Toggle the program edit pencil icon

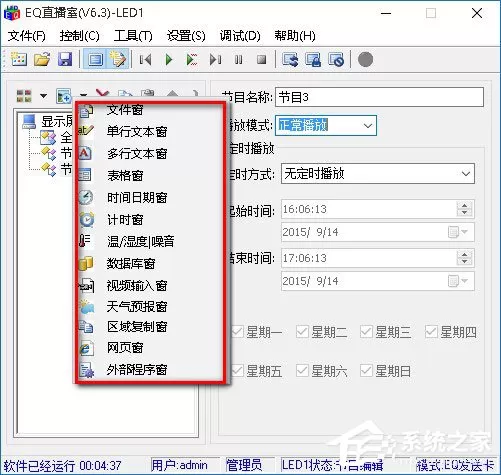(118, 59)
